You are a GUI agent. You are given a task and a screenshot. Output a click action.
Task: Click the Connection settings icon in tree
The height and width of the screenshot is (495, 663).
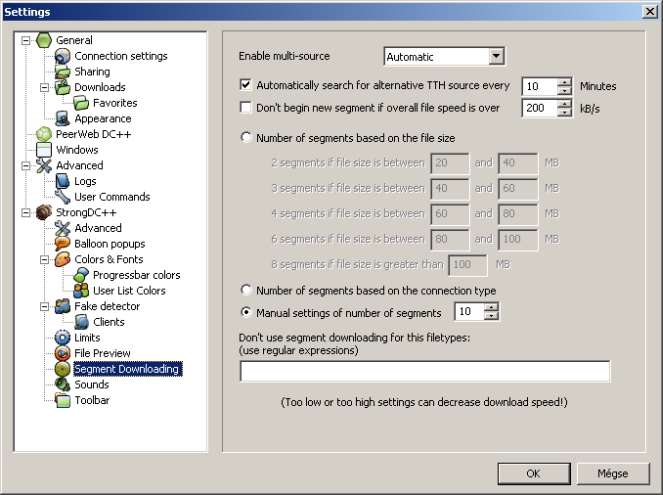(64, 56)
